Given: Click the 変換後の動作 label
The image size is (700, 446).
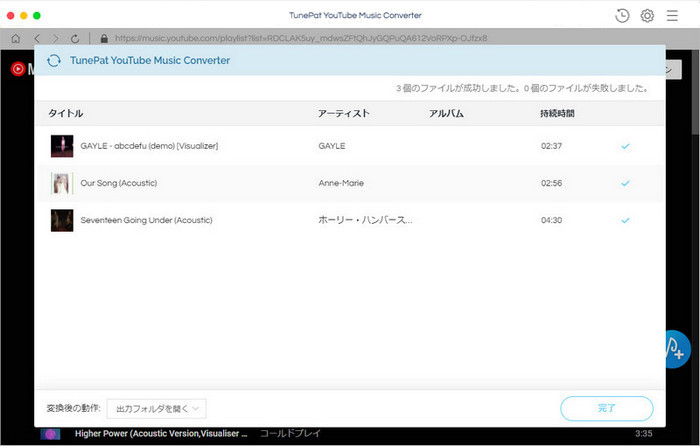Looking at the screenshot, I should pos(74,408).
